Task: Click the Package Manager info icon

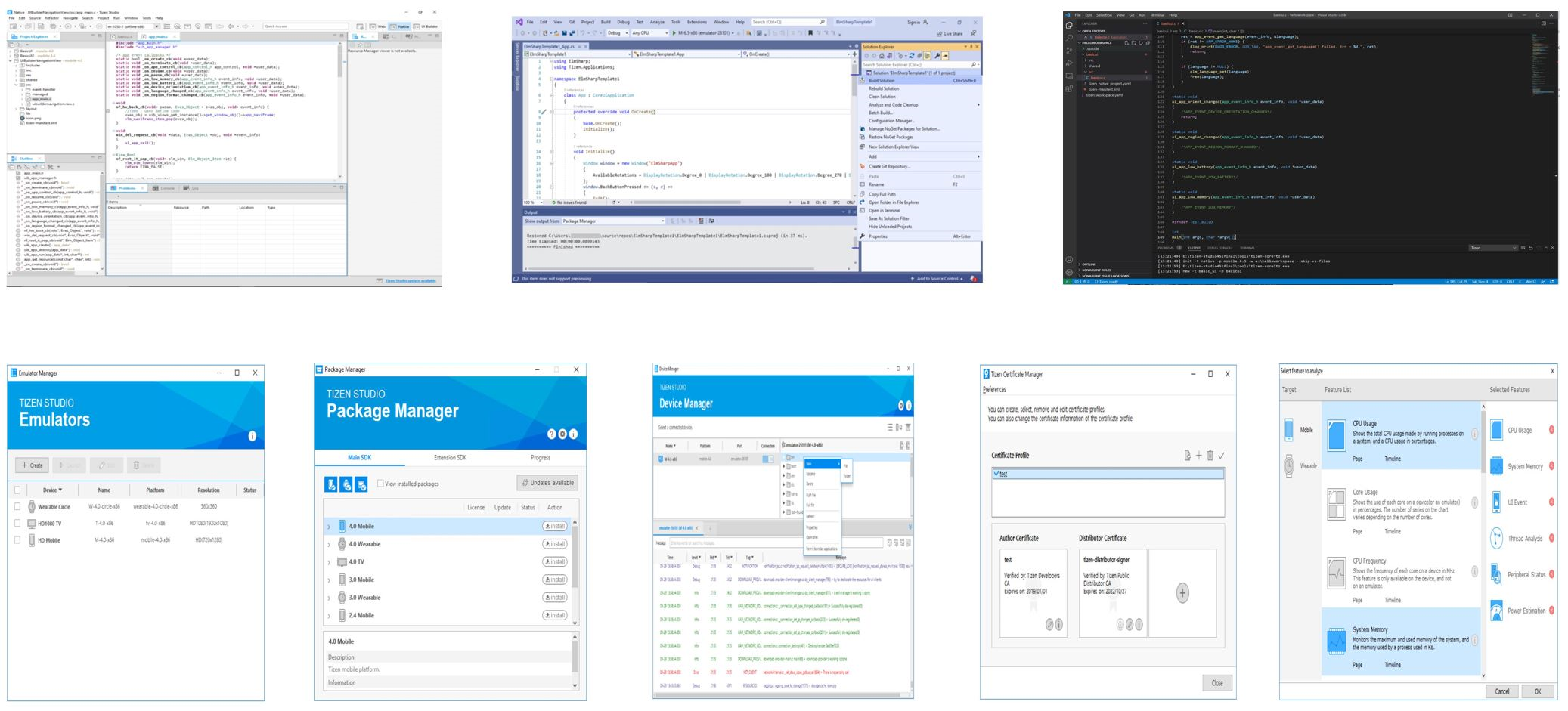Action: (573, 434)
